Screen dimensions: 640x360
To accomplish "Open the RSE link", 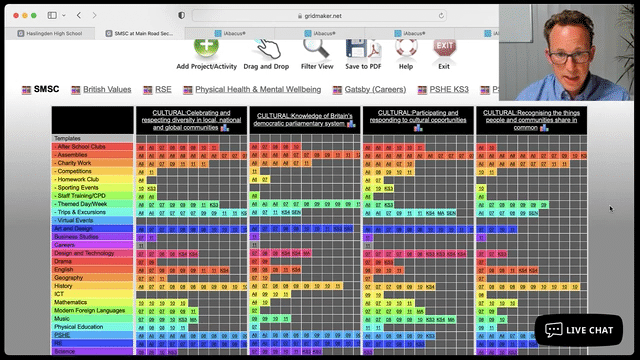I will [163, 89].
